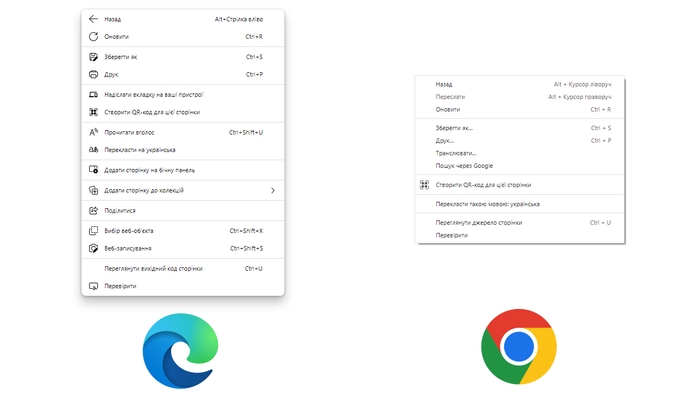Click the share icon beside Поділитися
The image size is (700, 409).
93,210
